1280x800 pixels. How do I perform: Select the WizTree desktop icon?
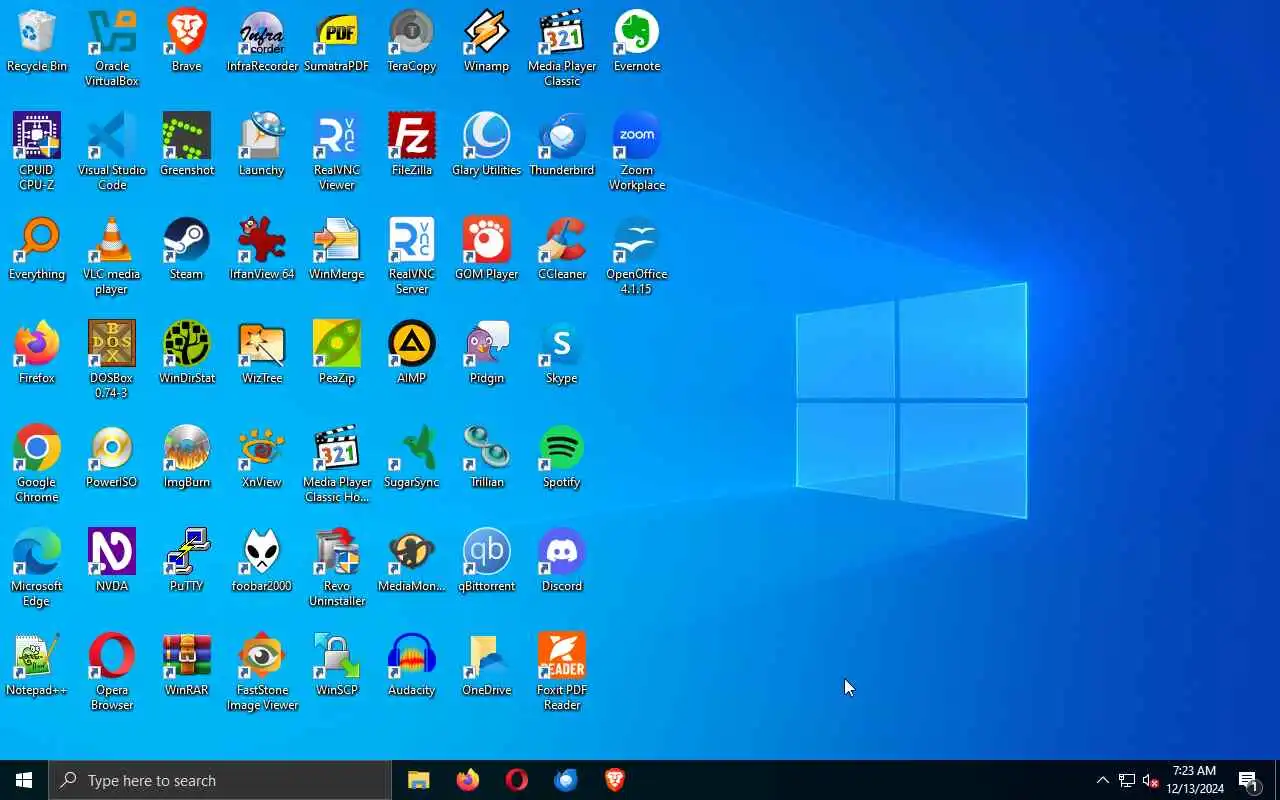pyautogui.click(x=262, y=354)
